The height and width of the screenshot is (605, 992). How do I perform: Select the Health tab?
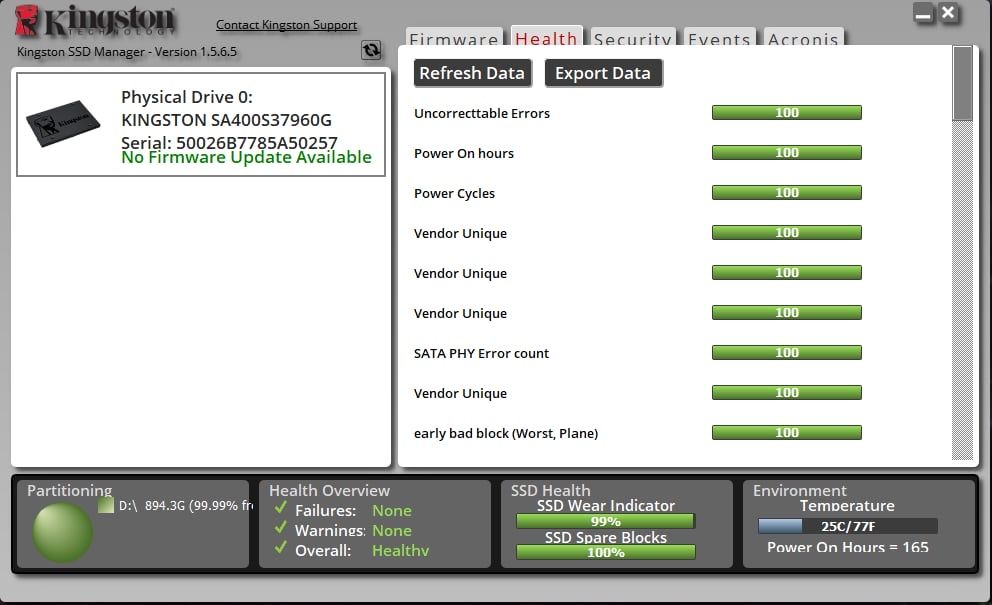pyautogui.click(x=547, y=37)
